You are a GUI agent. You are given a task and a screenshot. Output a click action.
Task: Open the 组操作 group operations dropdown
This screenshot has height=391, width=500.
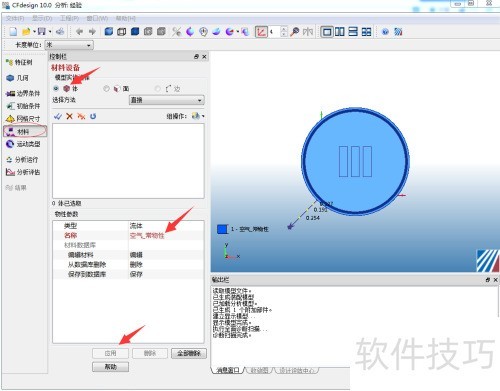tap(198, 116)
